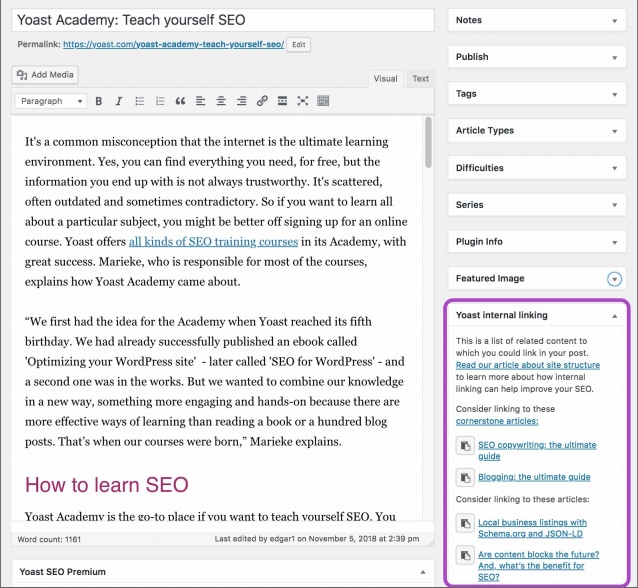
Task: Click the Add Media button
Action: (45, 75)
